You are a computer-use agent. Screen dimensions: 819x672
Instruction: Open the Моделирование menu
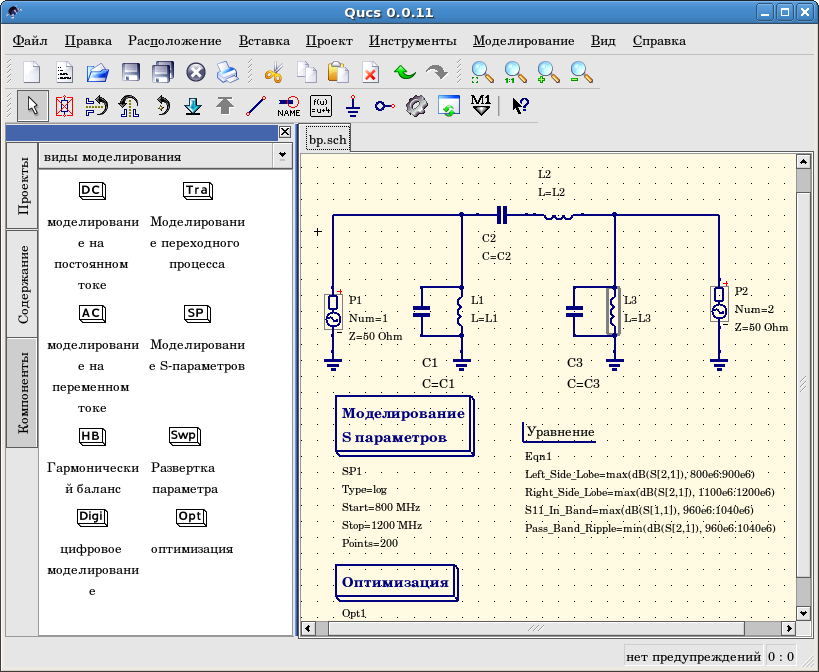point(523,41)
